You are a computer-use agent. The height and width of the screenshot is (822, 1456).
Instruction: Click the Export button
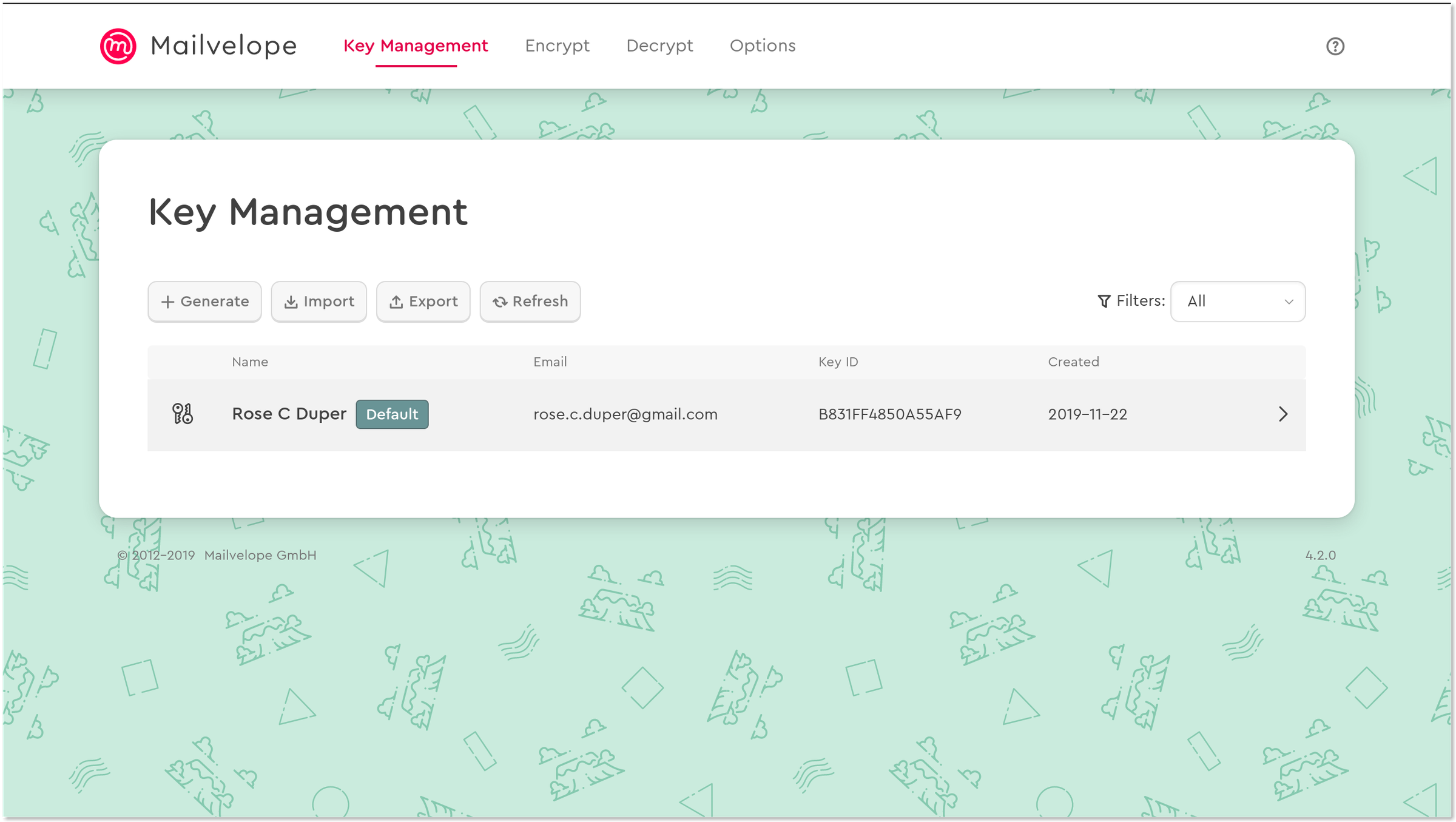(423, 302)
